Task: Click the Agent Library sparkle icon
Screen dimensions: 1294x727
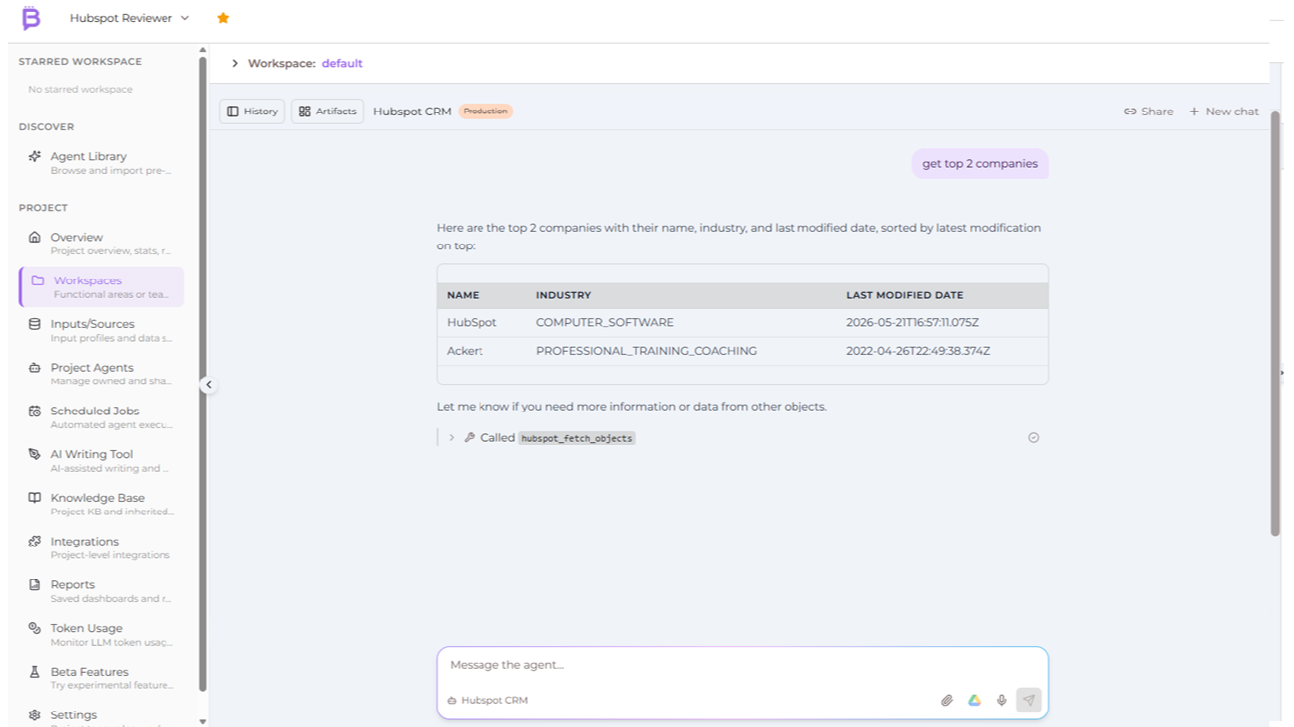Action: pyautogui.click(x=35, y=156)
